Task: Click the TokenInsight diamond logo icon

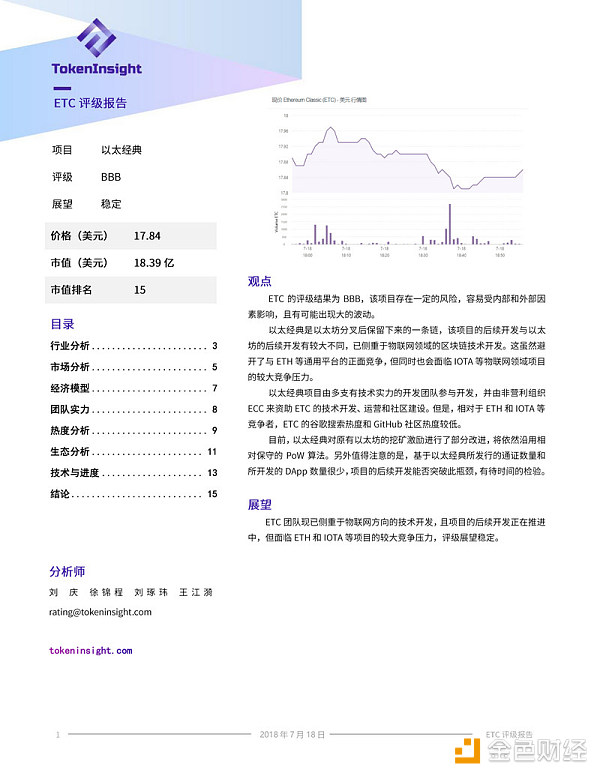Action: (97, 38)
